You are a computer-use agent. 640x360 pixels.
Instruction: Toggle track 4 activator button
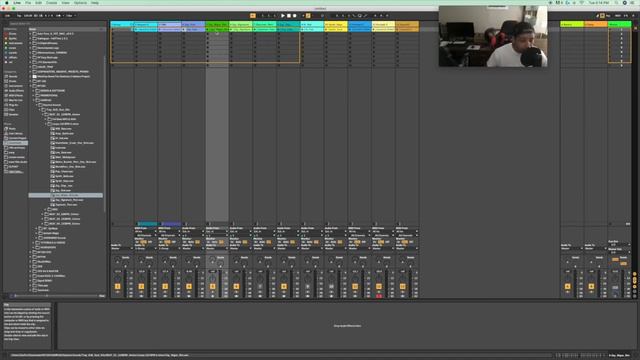point(189,287)
